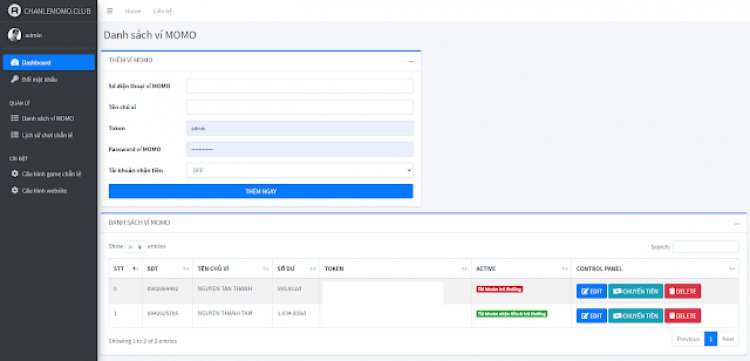Click the admin username in the sidebar
The image size is (750, 361).
(x=33, y=35)
